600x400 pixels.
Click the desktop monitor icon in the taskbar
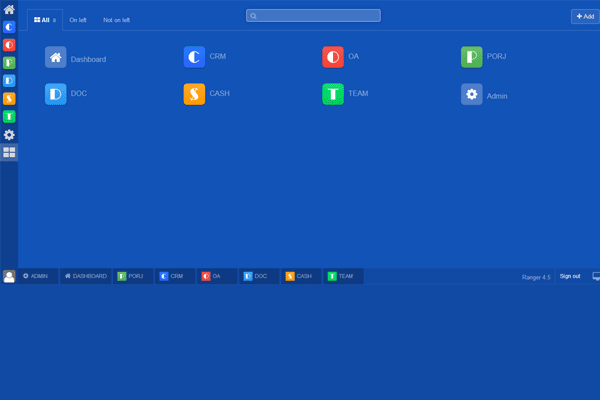click(x=596, y=276)
